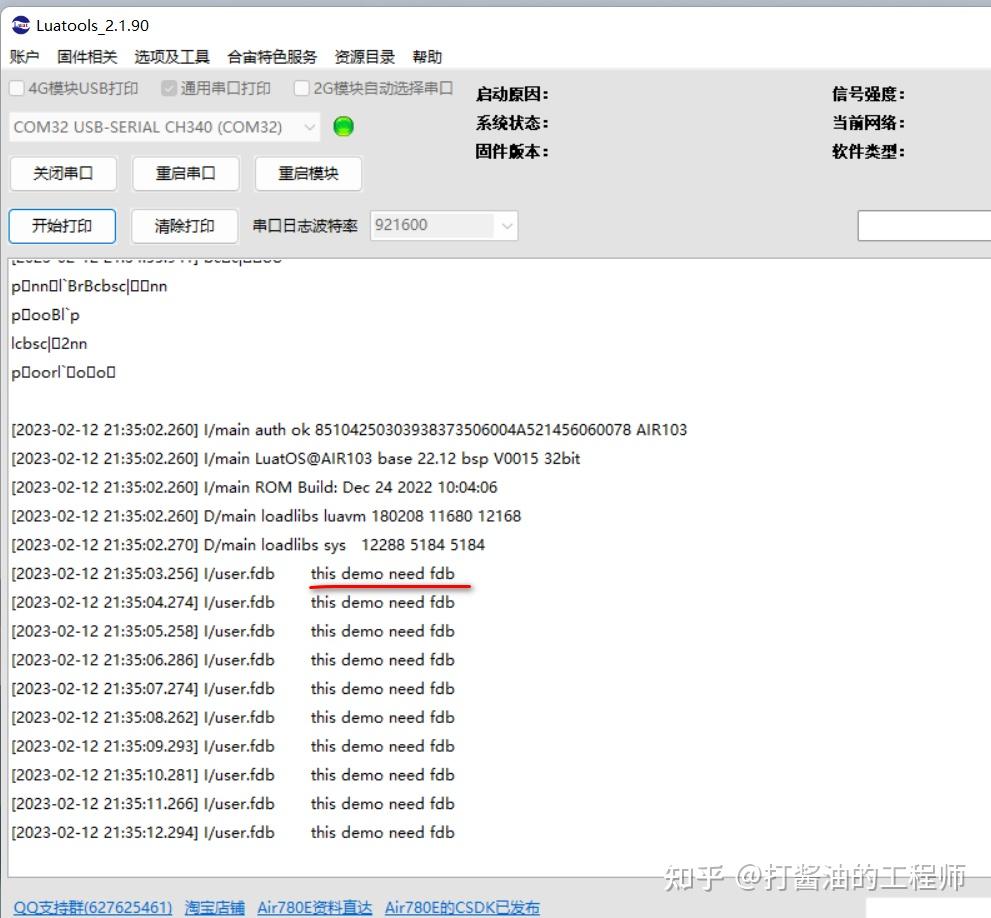Open the Air780E资料直达 link
Screen dimensions: 991x918
click(316, 907)
